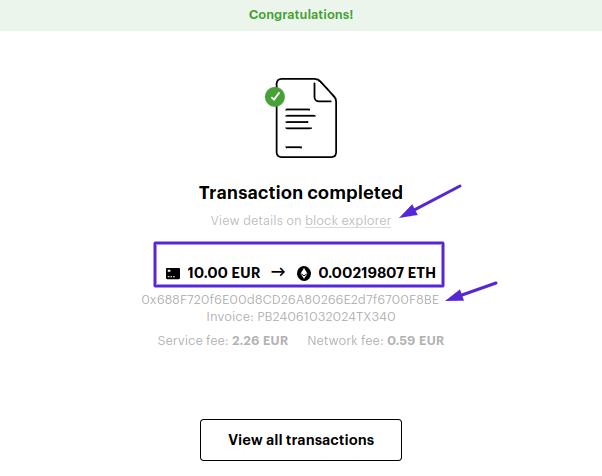Click the Congratulations banner text
The height and width of the screenshot is (476, 602).
pyautogui.click(x=301, y=15)
